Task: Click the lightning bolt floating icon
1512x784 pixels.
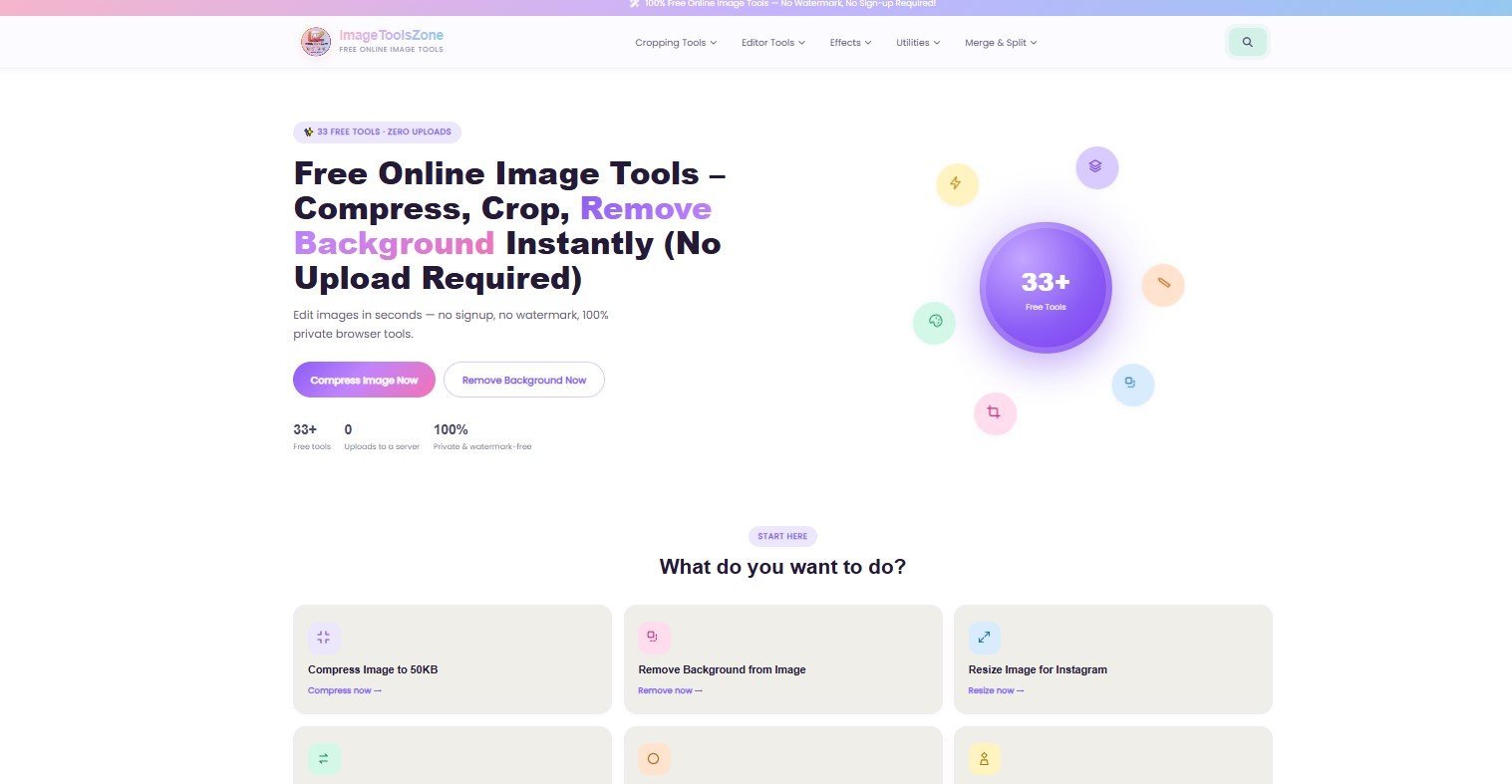Action: coord(957,184)
